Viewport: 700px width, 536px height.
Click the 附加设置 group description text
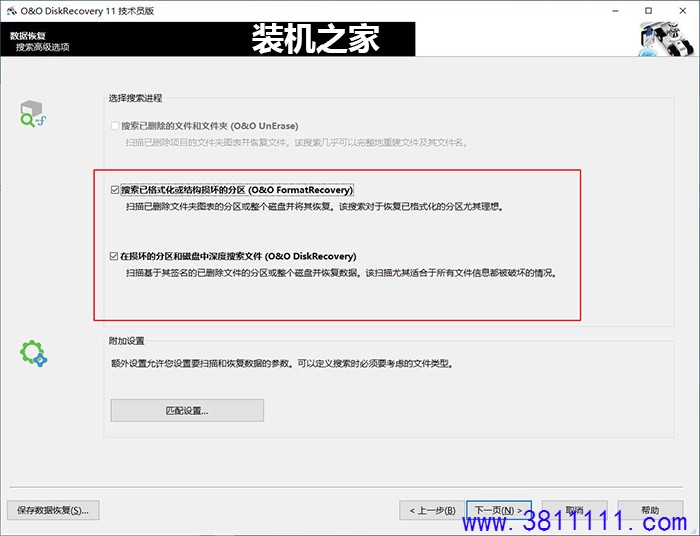click(283, 364)
